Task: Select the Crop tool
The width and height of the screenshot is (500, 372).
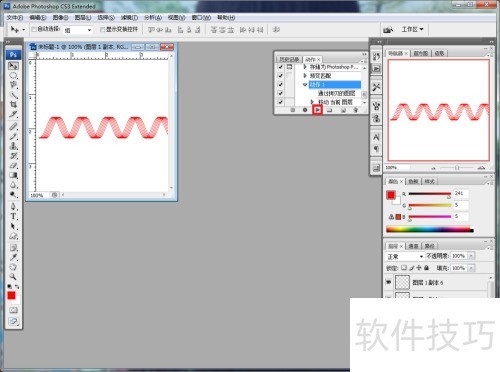Action: pos(13,104)
